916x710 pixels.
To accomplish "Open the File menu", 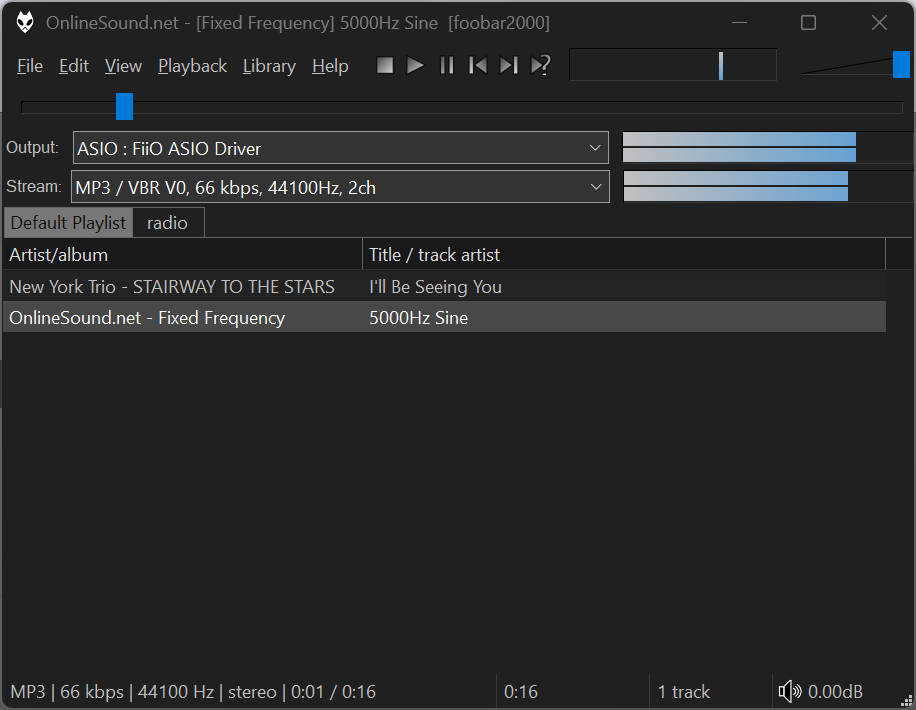I will click(30, 66).
